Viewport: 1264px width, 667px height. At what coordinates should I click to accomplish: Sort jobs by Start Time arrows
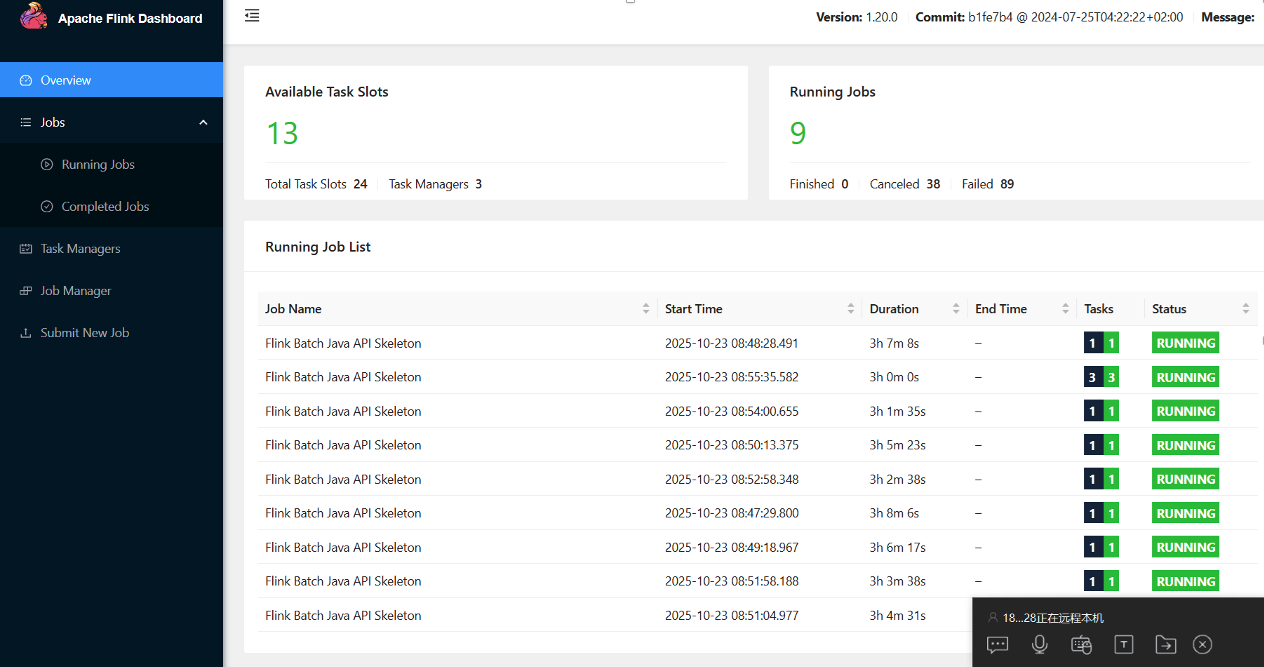coord(851,309)
